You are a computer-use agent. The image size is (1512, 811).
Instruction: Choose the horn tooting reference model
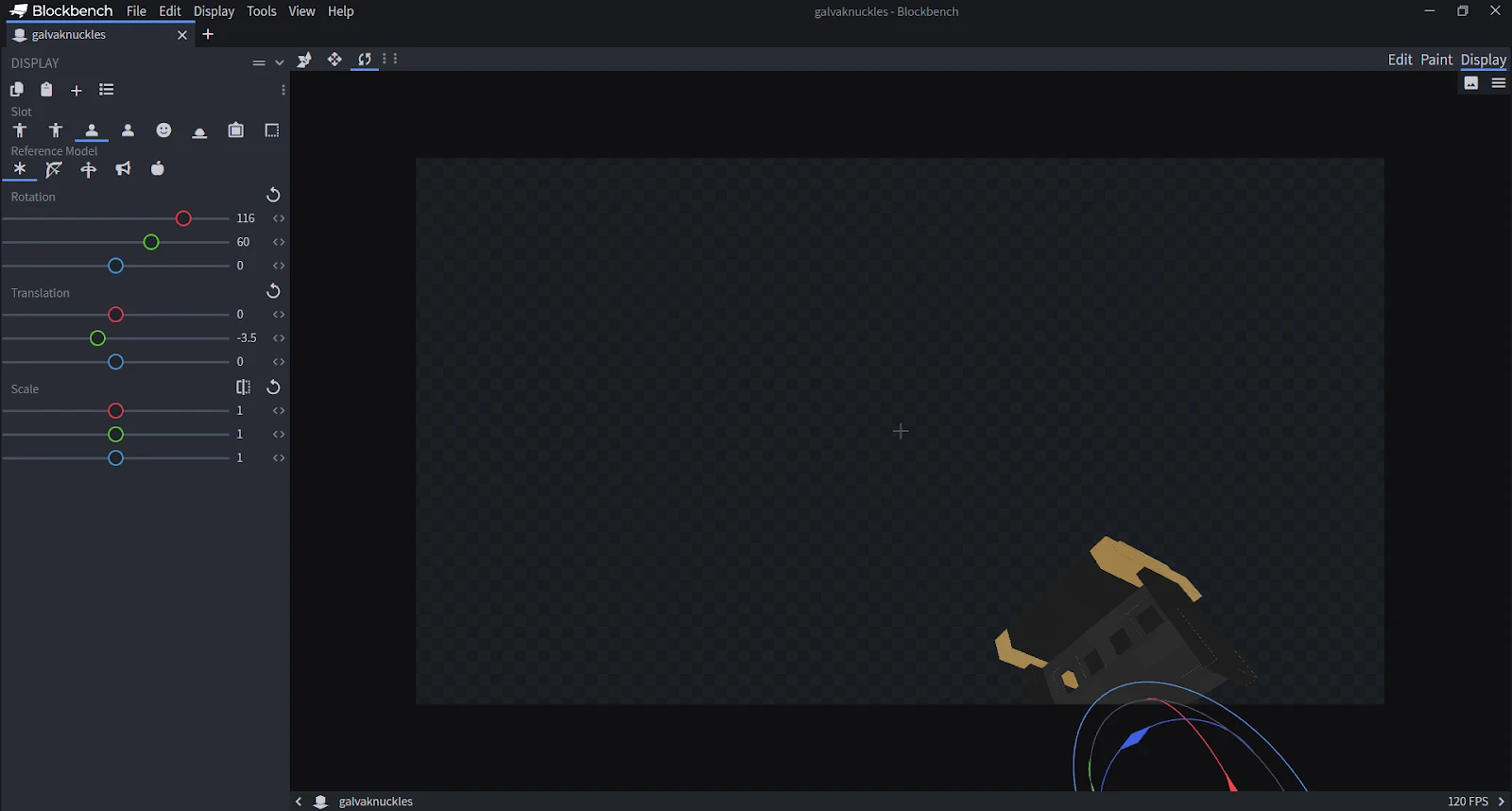(x=123, y=169)
